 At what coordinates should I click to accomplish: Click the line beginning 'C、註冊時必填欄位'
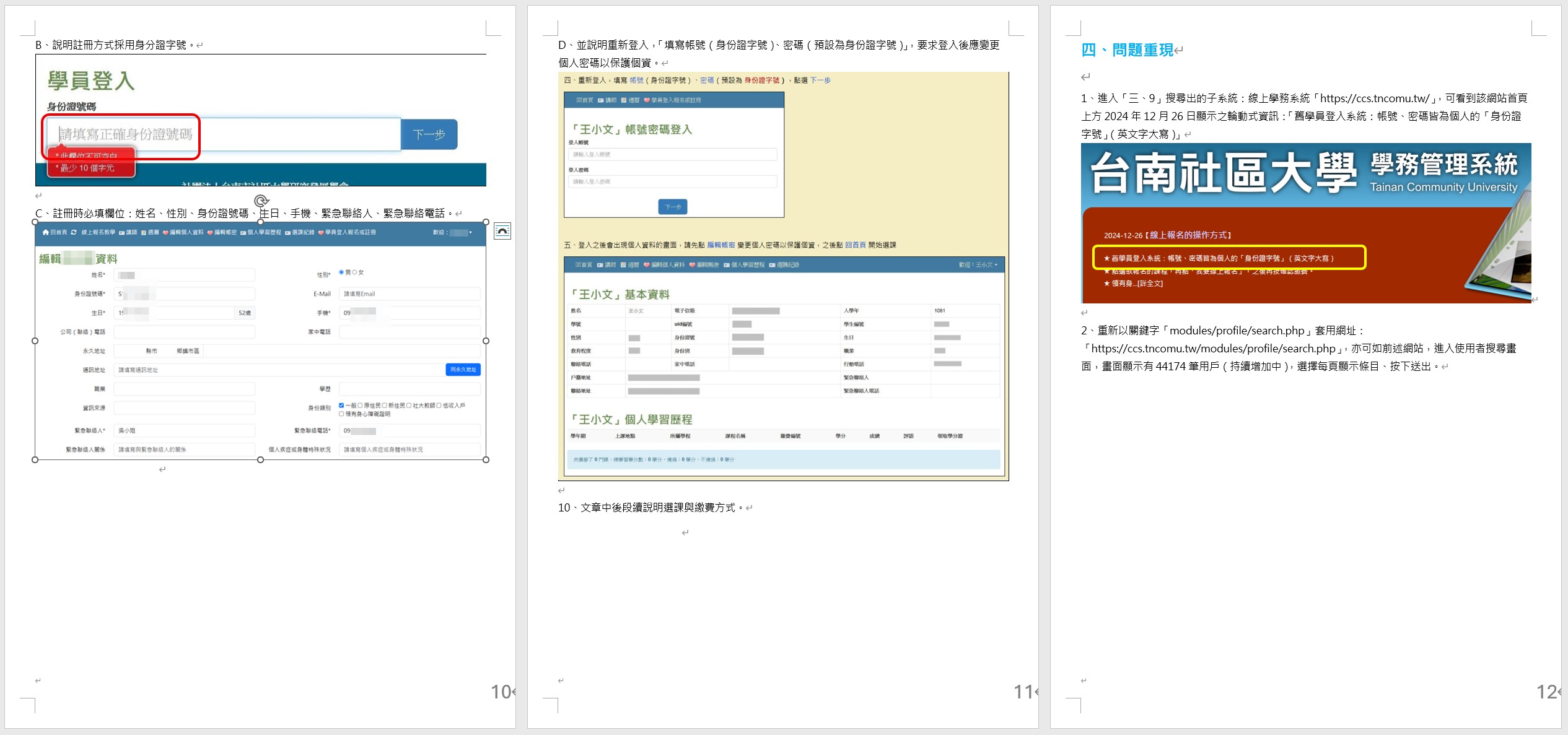tap(244, 213)
